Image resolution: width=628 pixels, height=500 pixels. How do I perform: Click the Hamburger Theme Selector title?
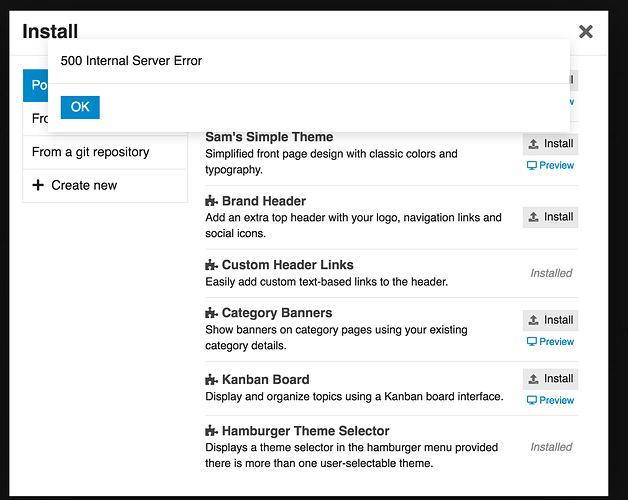306,431
